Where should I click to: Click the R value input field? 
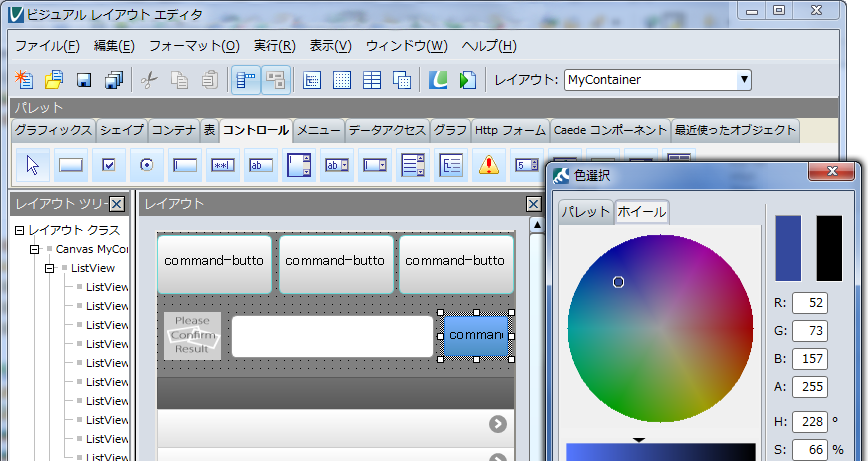pyautogui.click(x=809, y=303)
